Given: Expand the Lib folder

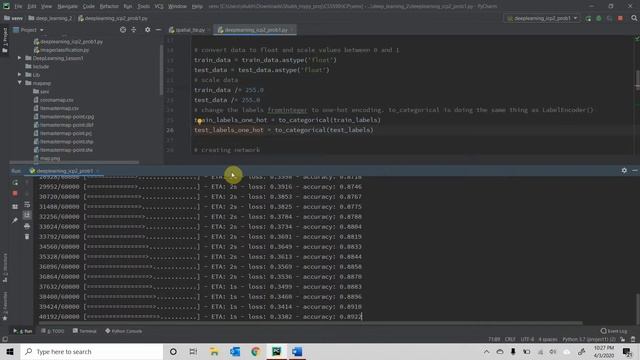Looking at the screenshot, I should (19, 75).
